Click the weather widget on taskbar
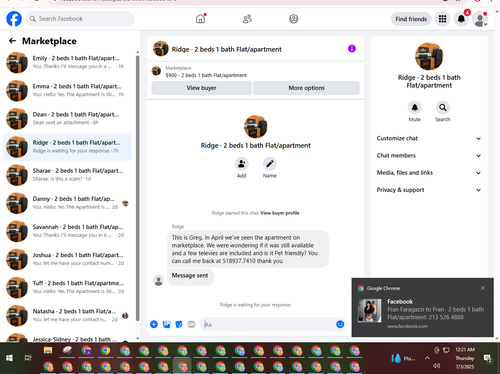This screenshot has width=500, height=374. [403, 358]
